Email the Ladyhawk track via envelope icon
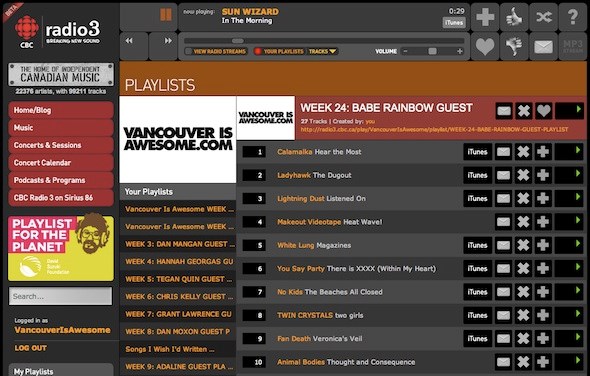 (x=503, y=175)
